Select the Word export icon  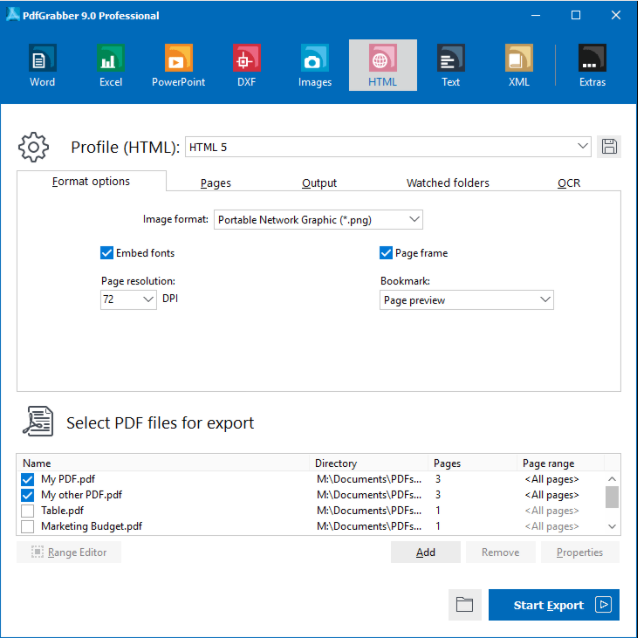pos(42,65)
